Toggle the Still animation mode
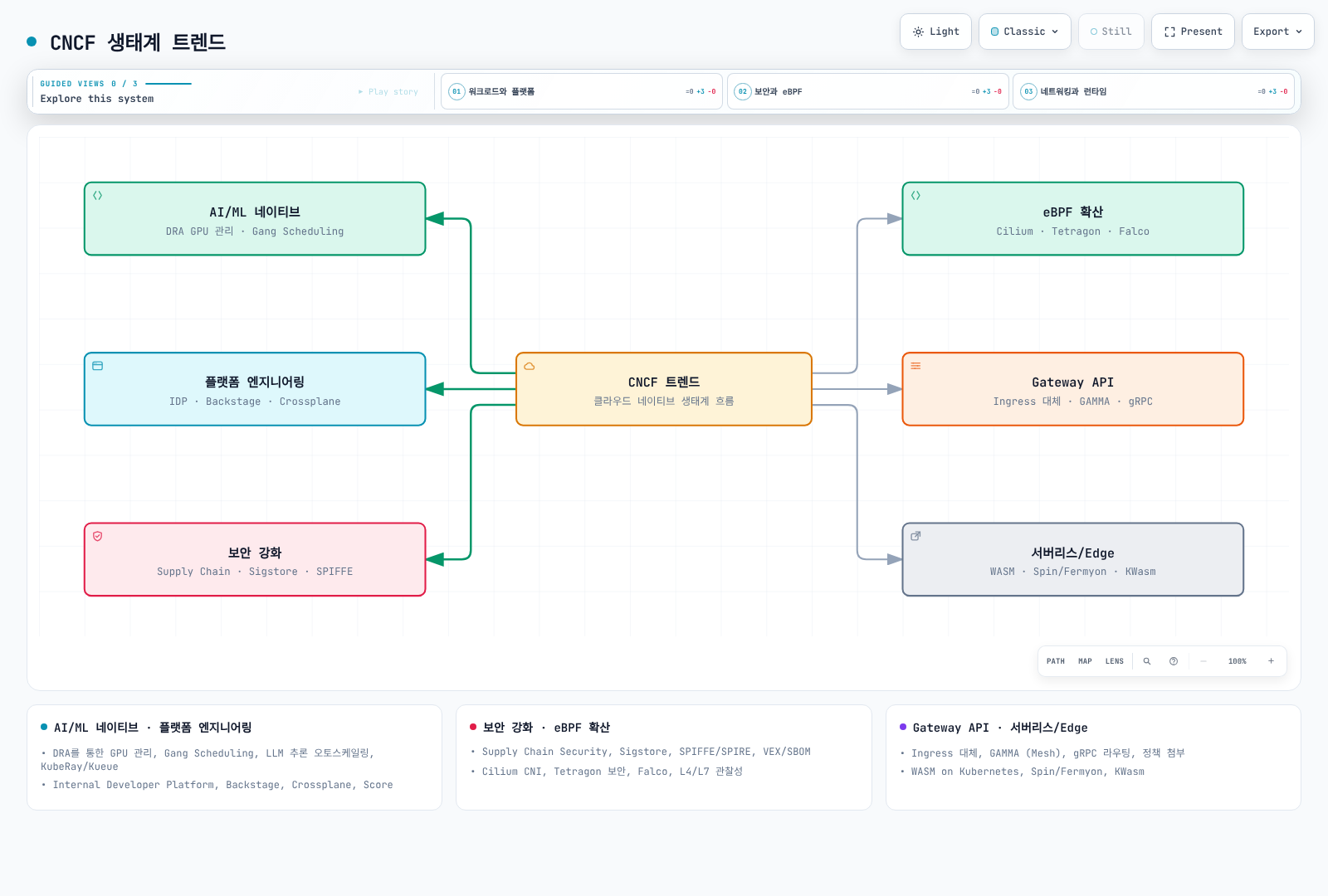 tap(1111, 32)
